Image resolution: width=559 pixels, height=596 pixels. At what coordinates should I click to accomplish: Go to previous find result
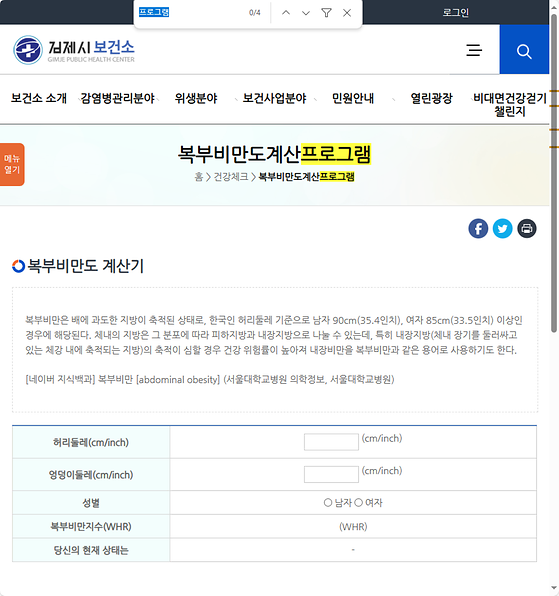coord(286,13)
